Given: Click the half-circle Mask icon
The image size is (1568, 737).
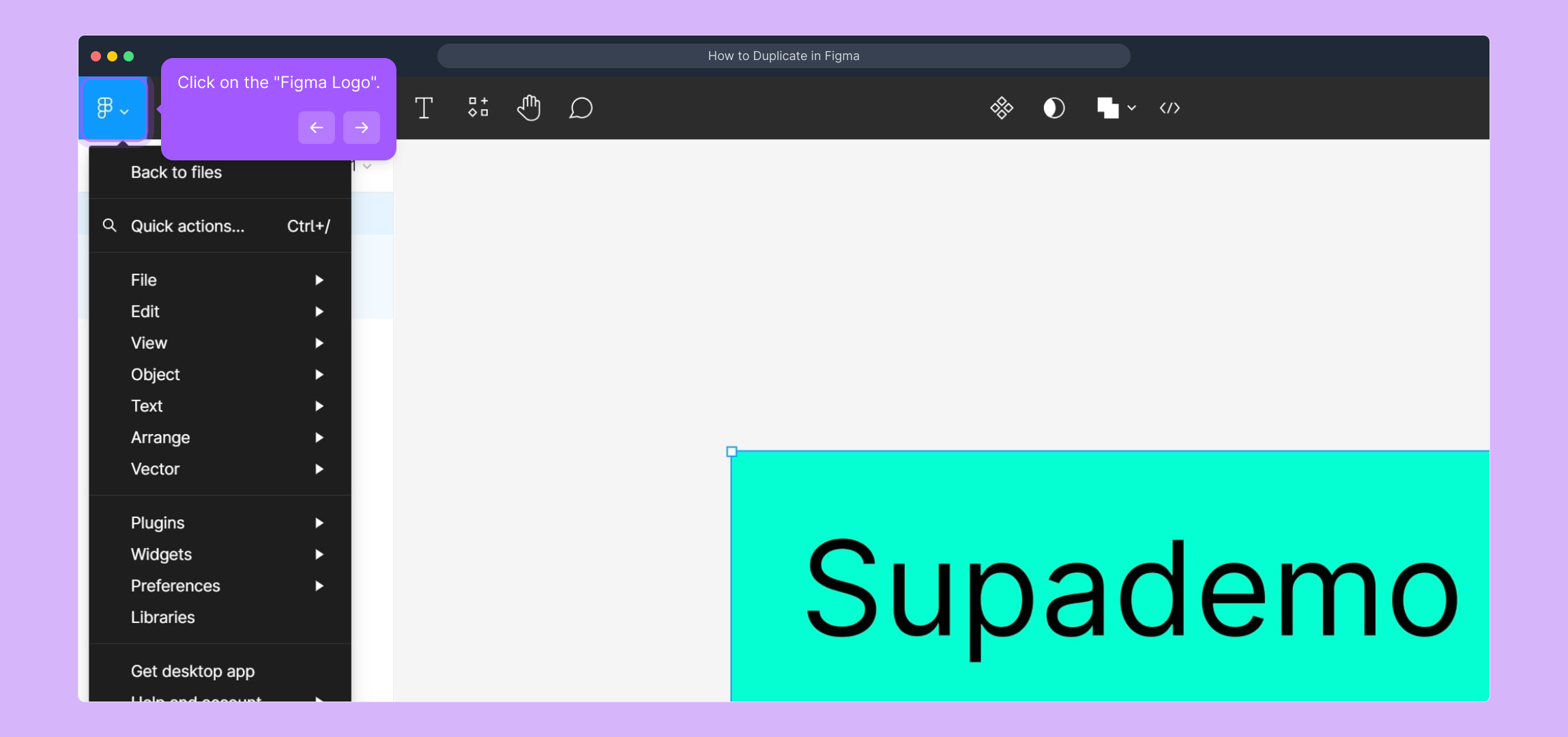Looking at the screenshot, I should click(1054, 108).
